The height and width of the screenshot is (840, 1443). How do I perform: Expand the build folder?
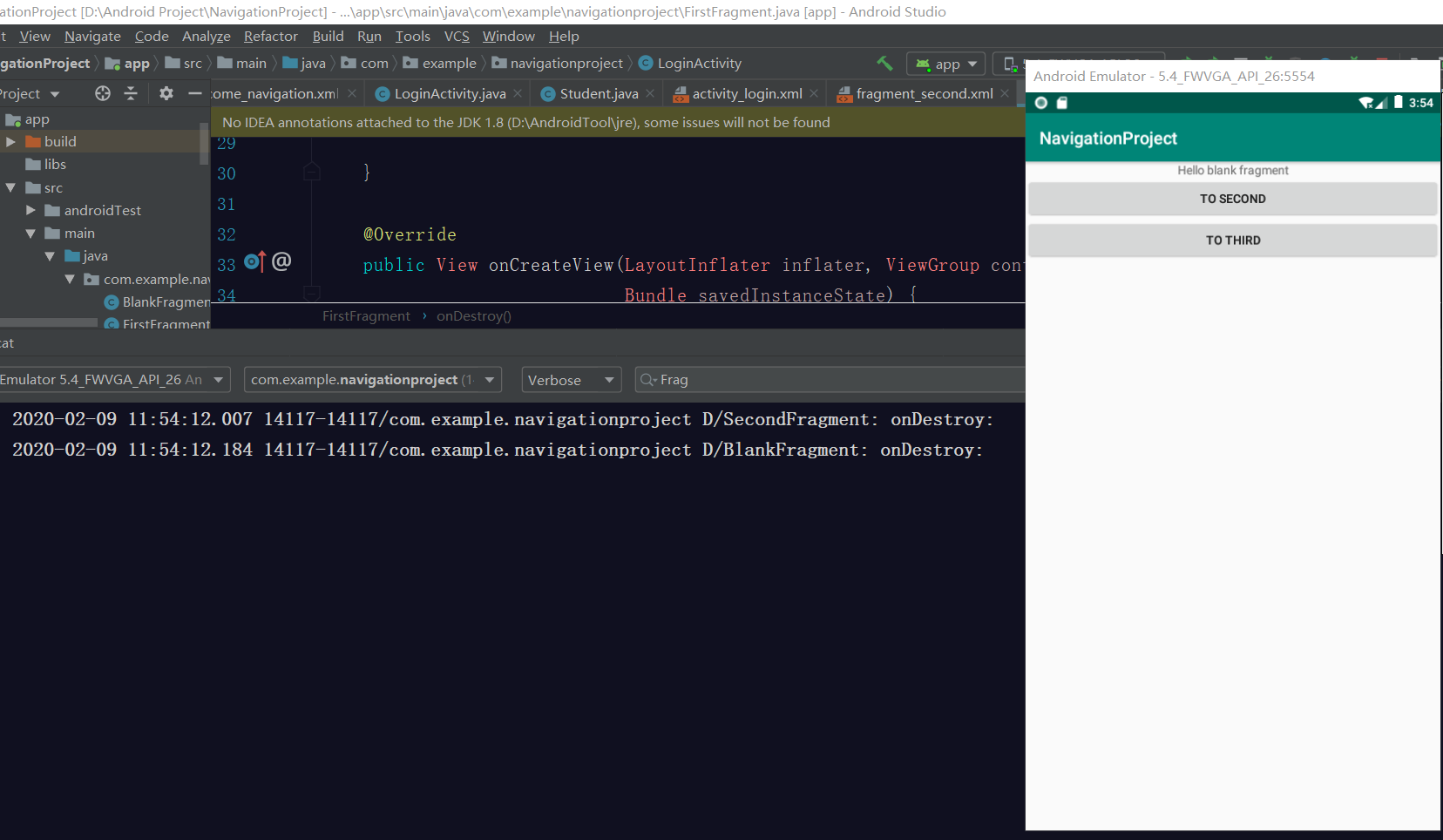pyautogui.click(x=10, y=141)
